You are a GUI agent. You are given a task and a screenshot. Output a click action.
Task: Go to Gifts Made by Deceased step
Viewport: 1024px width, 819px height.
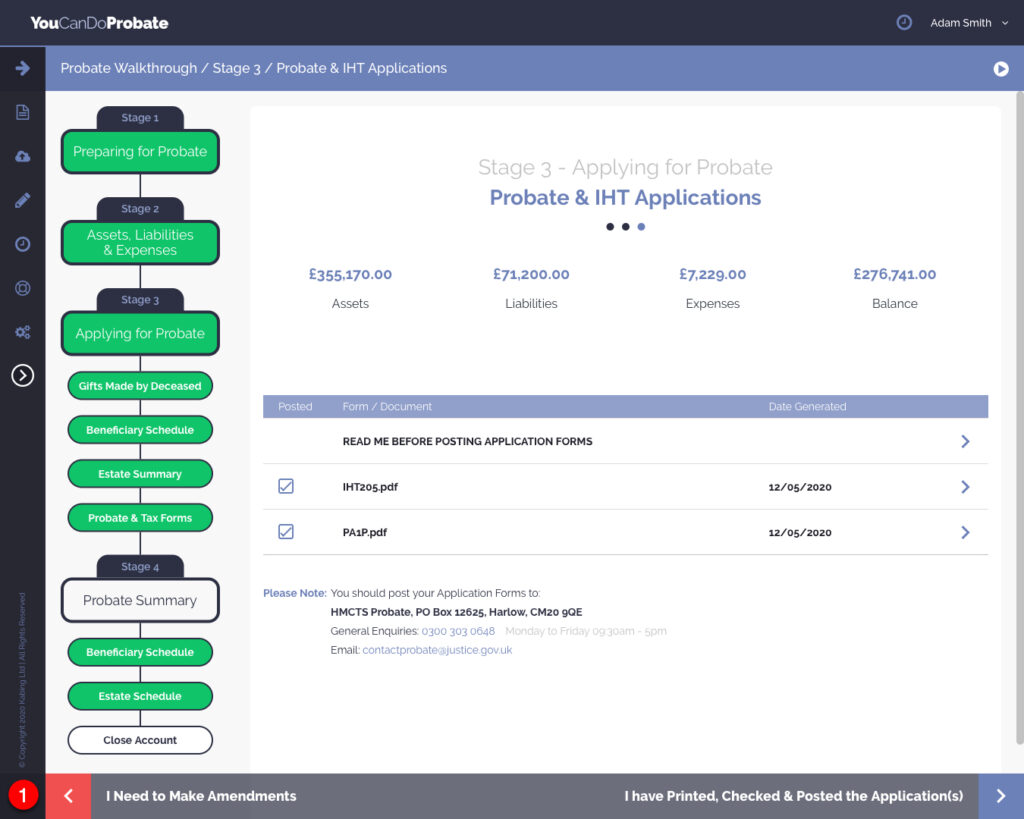click(140, 386)
